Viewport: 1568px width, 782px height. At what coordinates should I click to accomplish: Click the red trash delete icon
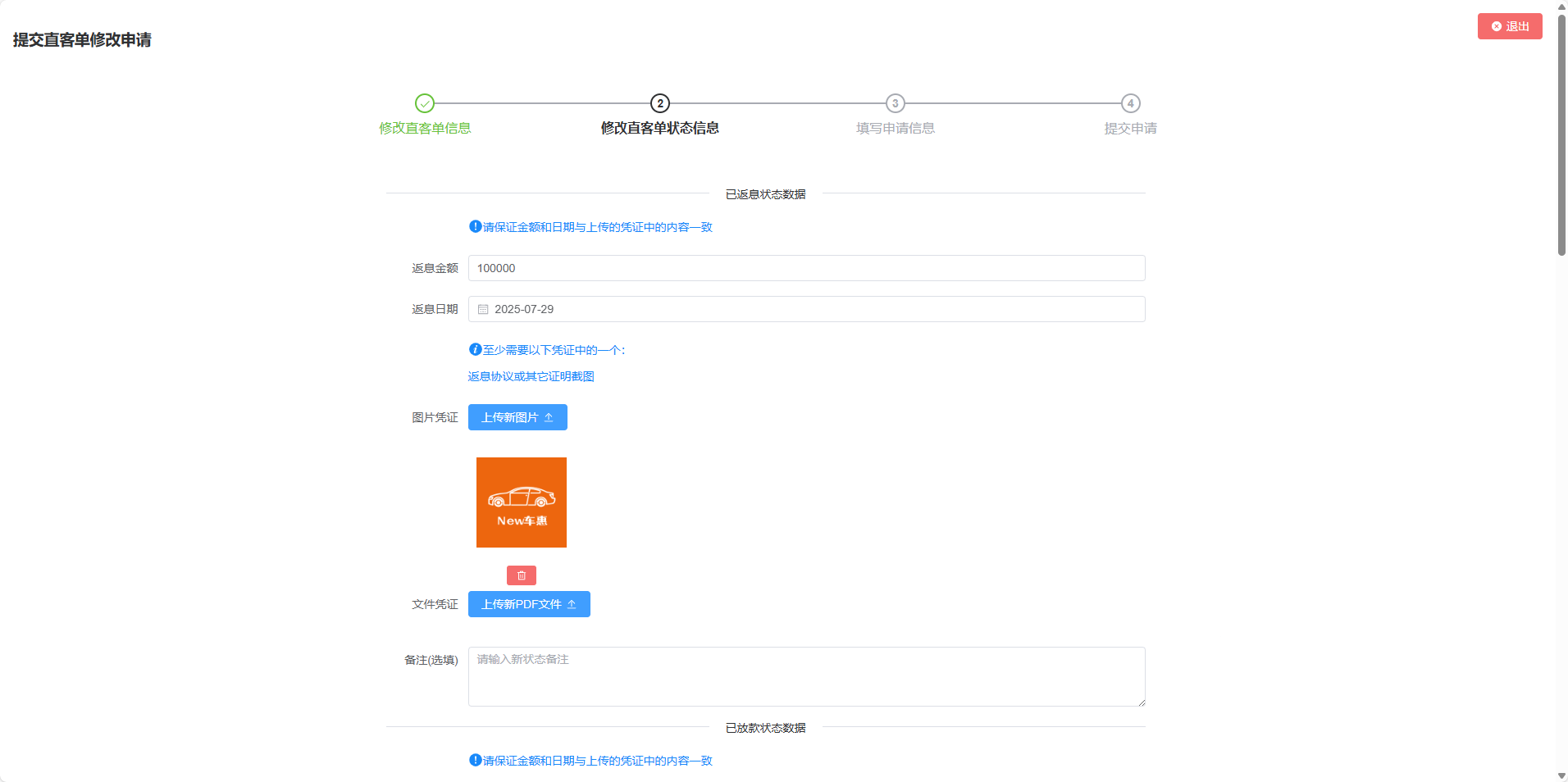pyautogui.click(x=521, y=575)
